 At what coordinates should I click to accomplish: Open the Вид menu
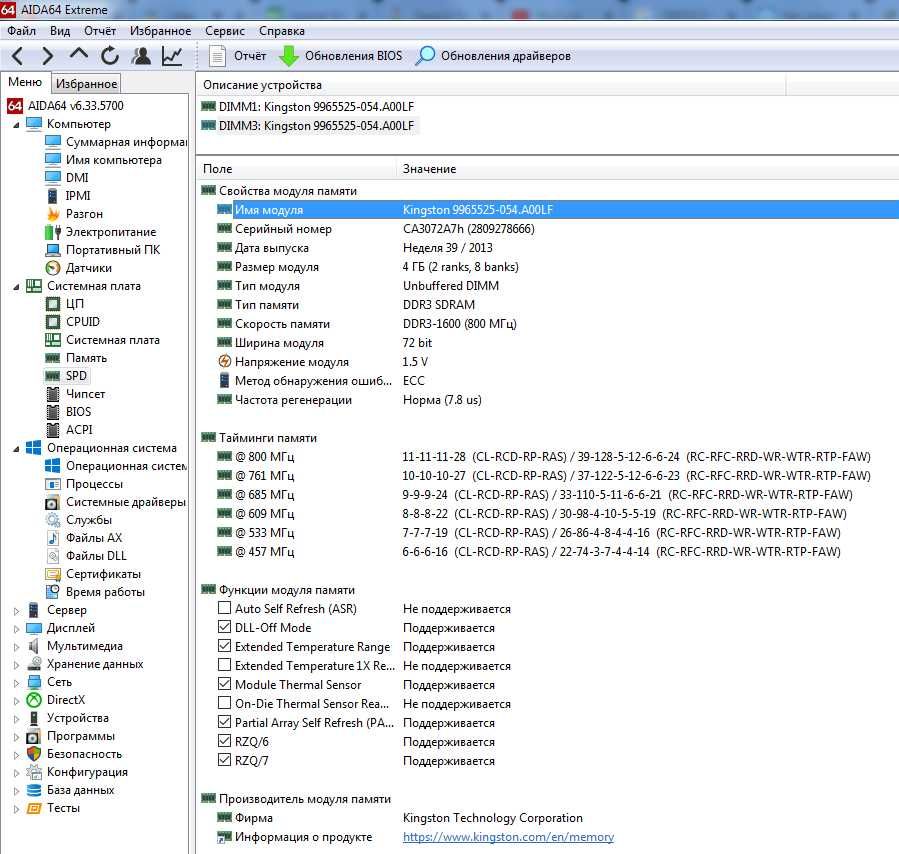(x=60, y=31)
